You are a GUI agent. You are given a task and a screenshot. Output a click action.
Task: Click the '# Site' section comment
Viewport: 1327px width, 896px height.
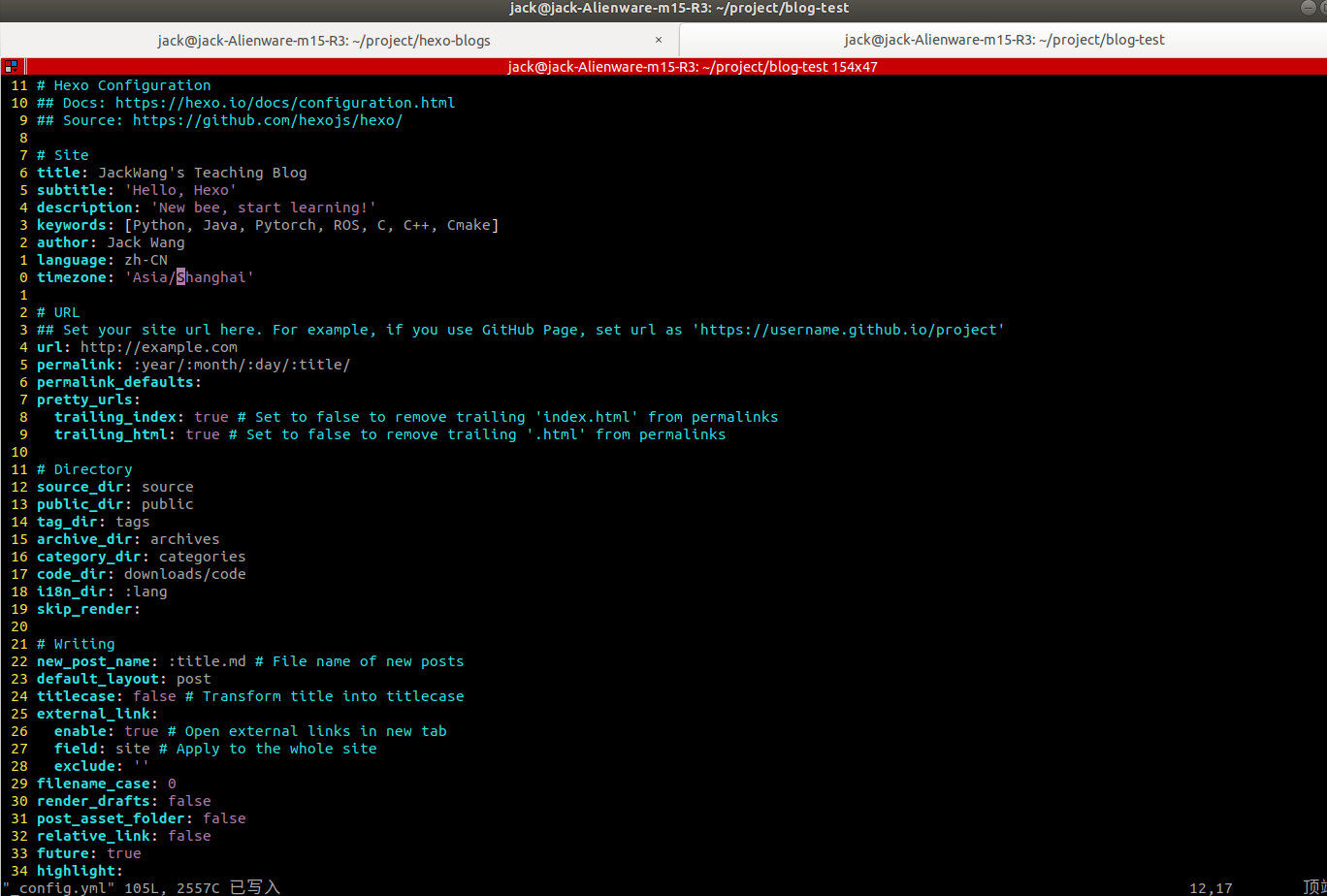(63, 155)
